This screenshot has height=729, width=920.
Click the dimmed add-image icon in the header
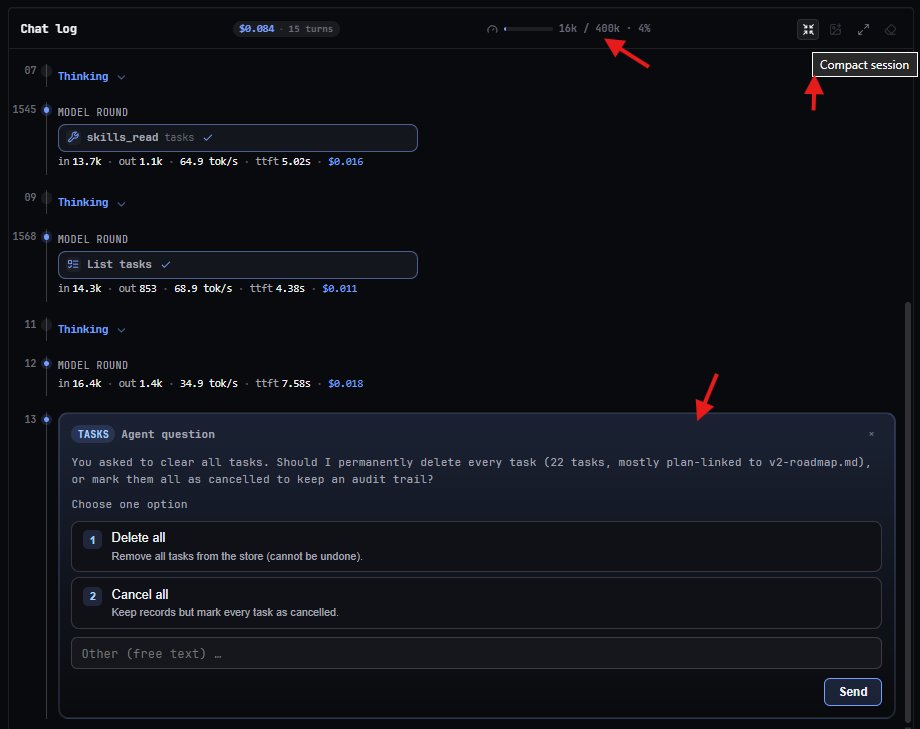point(836,29)
